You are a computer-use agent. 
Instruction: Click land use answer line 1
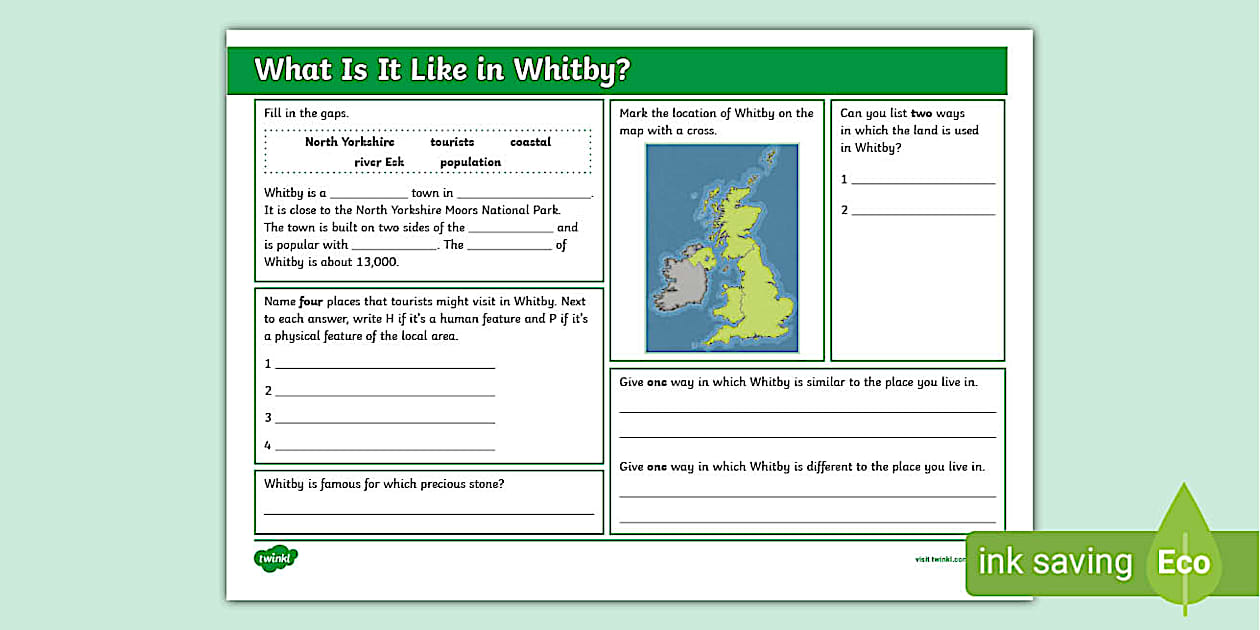(x=923, y=181)
